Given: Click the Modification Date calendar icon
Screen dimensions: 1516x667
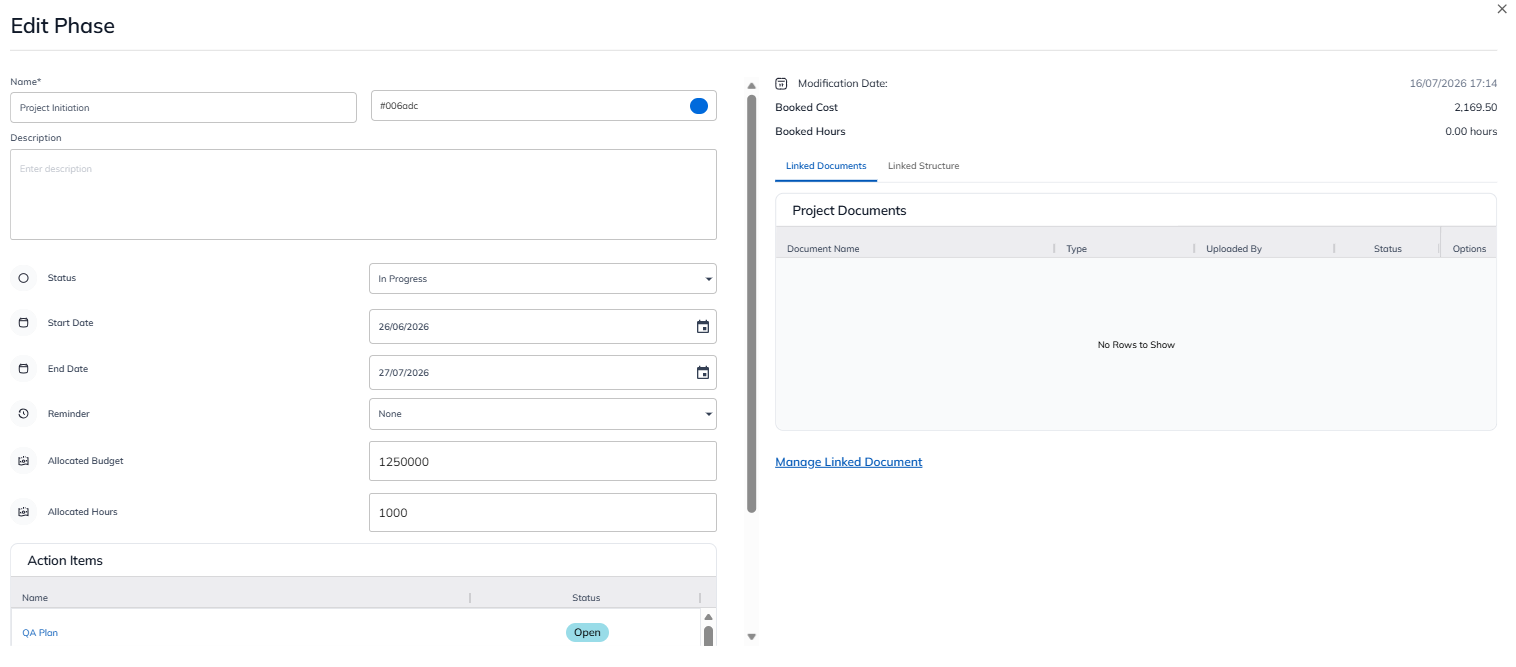Looking at the screenshot, I should (782, 83).
